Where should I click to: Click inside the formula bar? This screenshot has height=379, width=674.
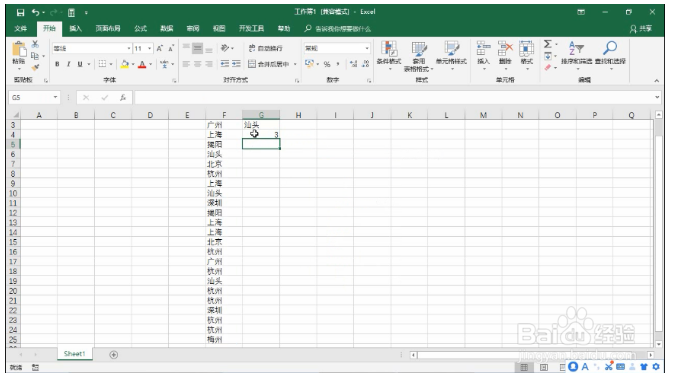click(393, 98)
